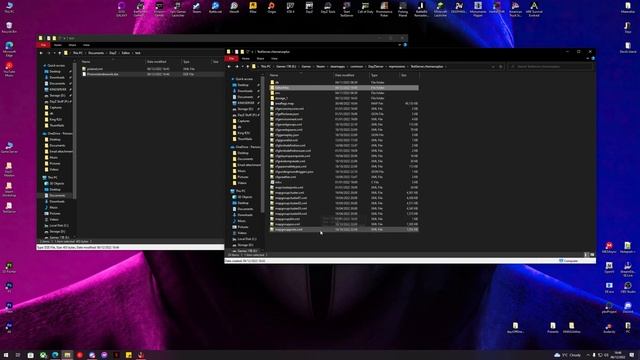Click the Windows Start button
640x360 pixels.
(x=6, y=355)
